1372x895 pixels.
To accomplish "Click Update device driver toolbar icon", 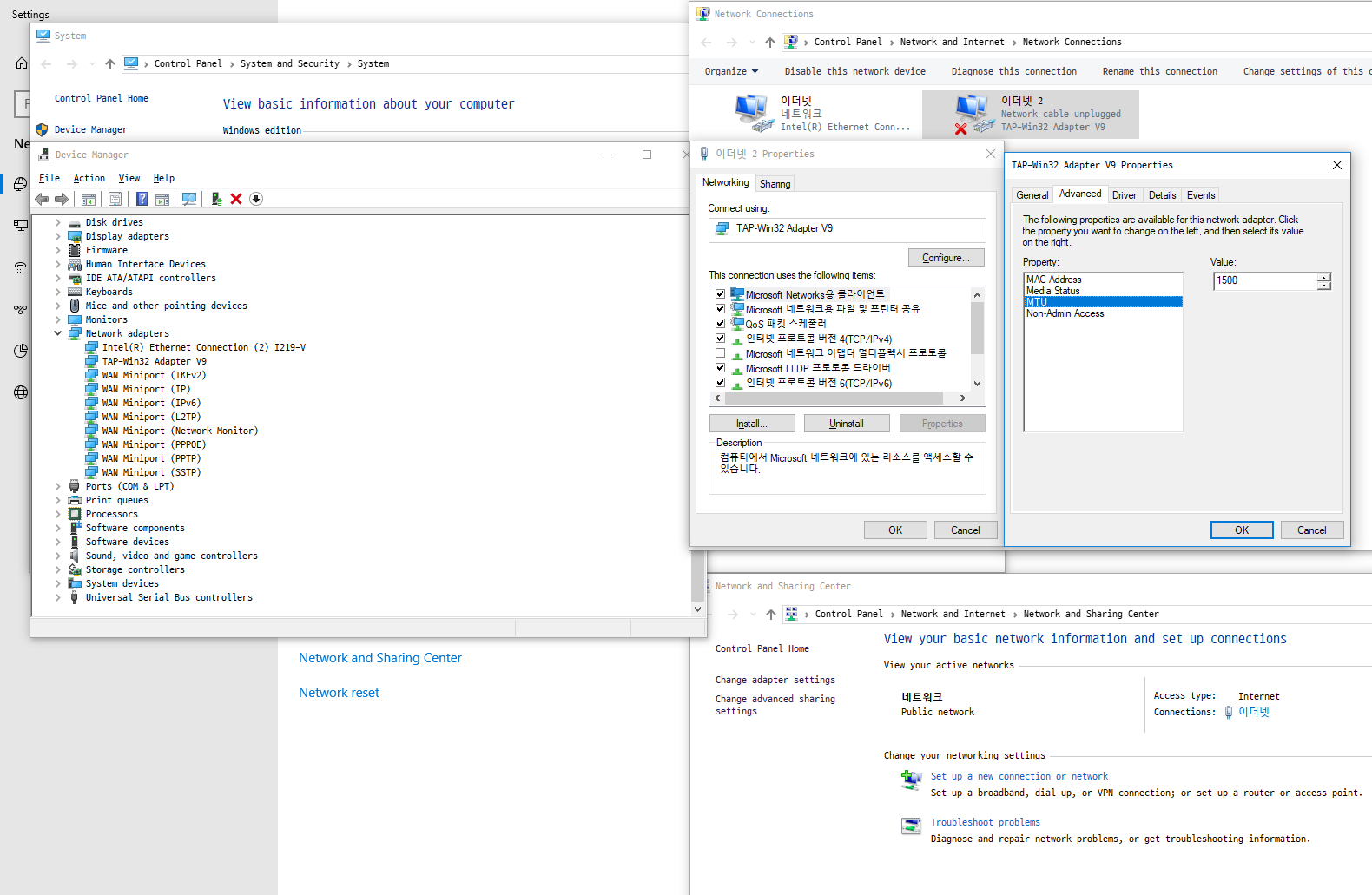I will click(x=217, y=199).
